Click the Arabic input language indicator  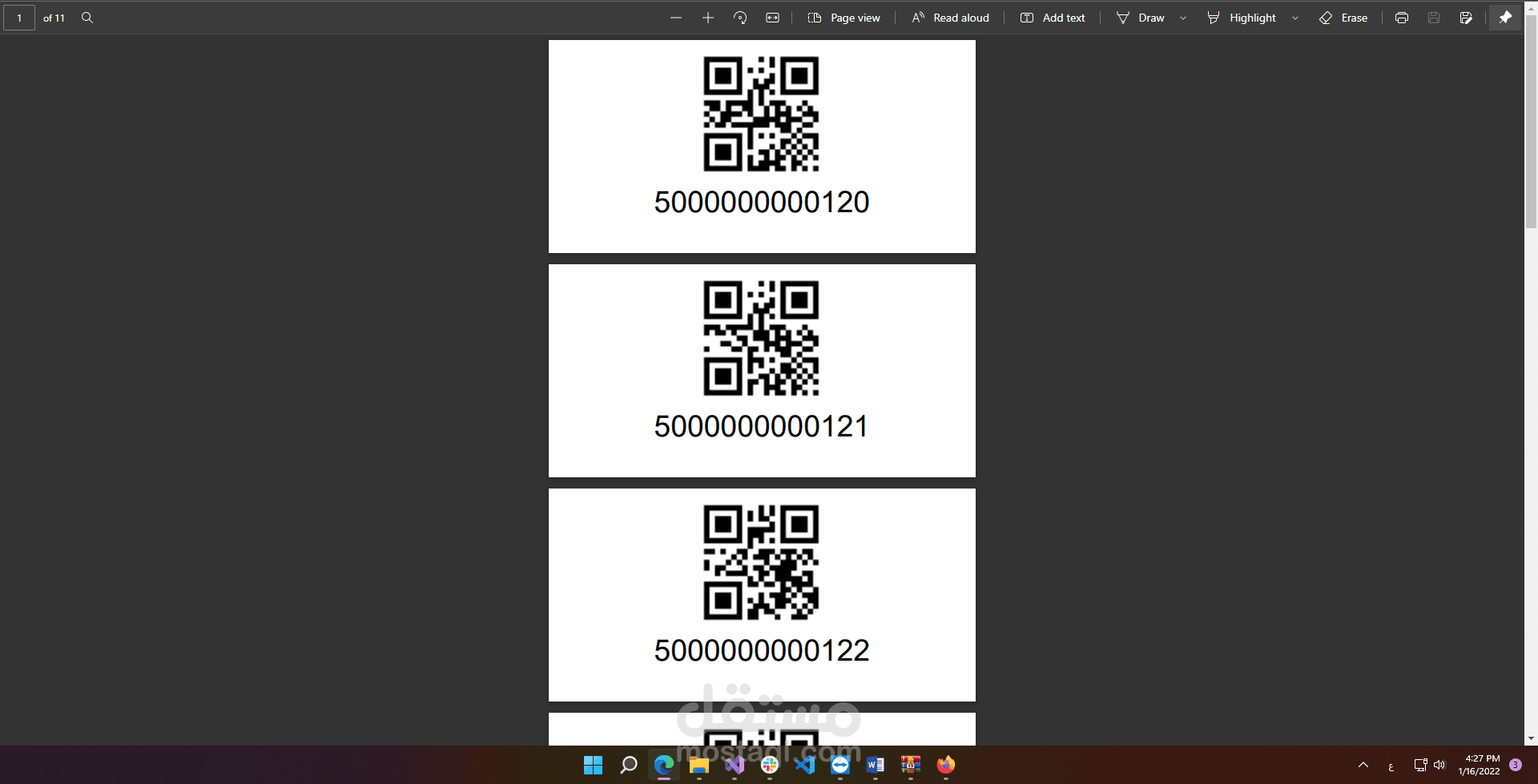1391,766
